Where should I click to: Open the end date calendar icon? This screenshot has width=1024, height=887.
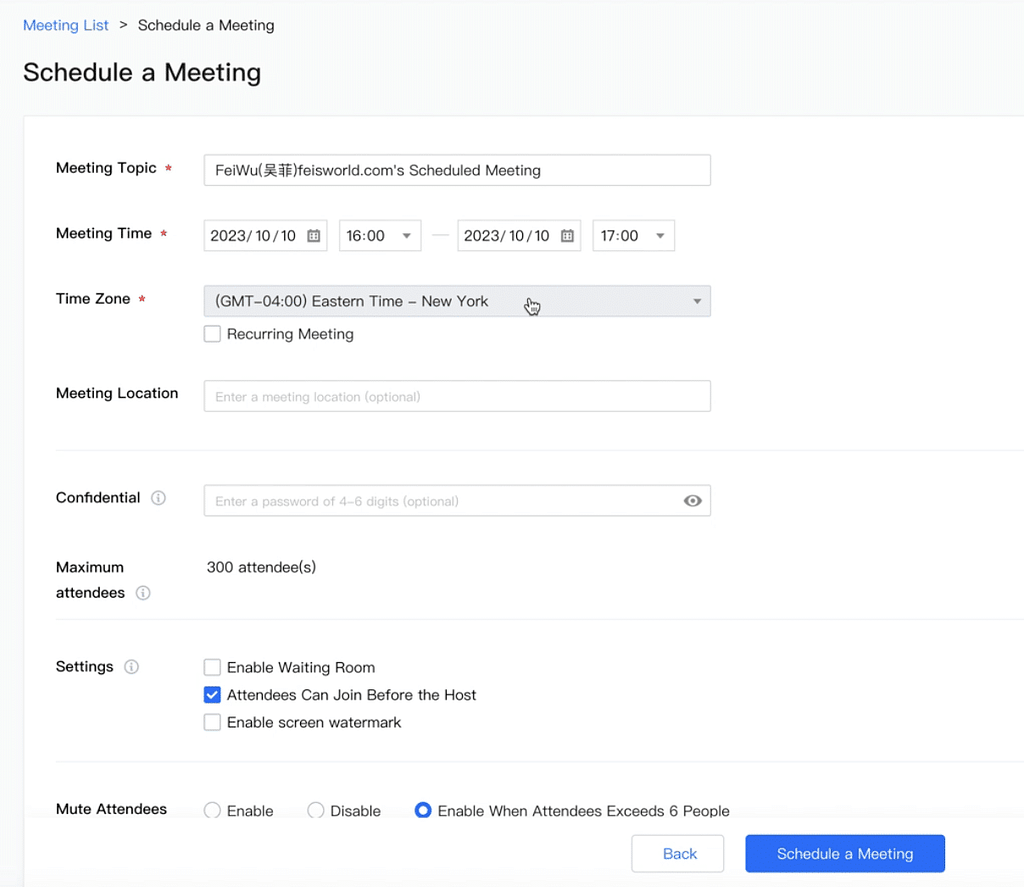tap(567, 236)
